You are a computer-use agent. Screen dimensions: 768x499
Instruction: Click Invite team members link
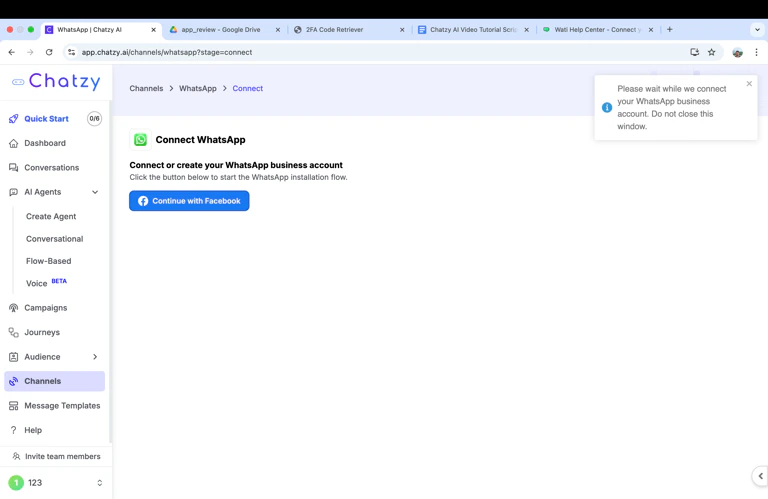tap(63, 456)
